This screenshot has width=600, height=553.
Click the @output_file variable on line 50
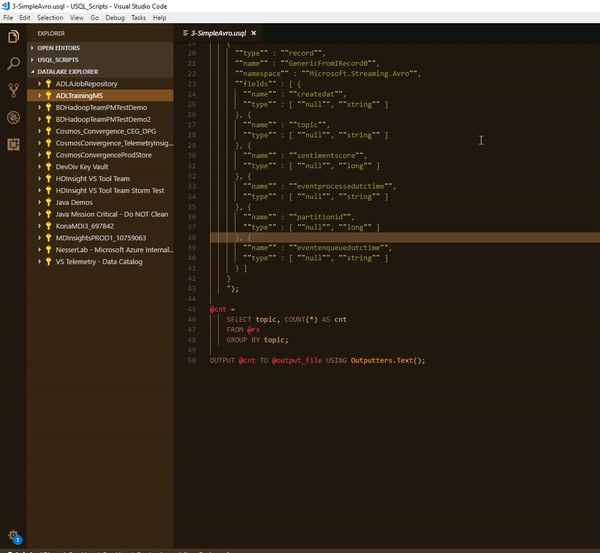tap(297, 361)
